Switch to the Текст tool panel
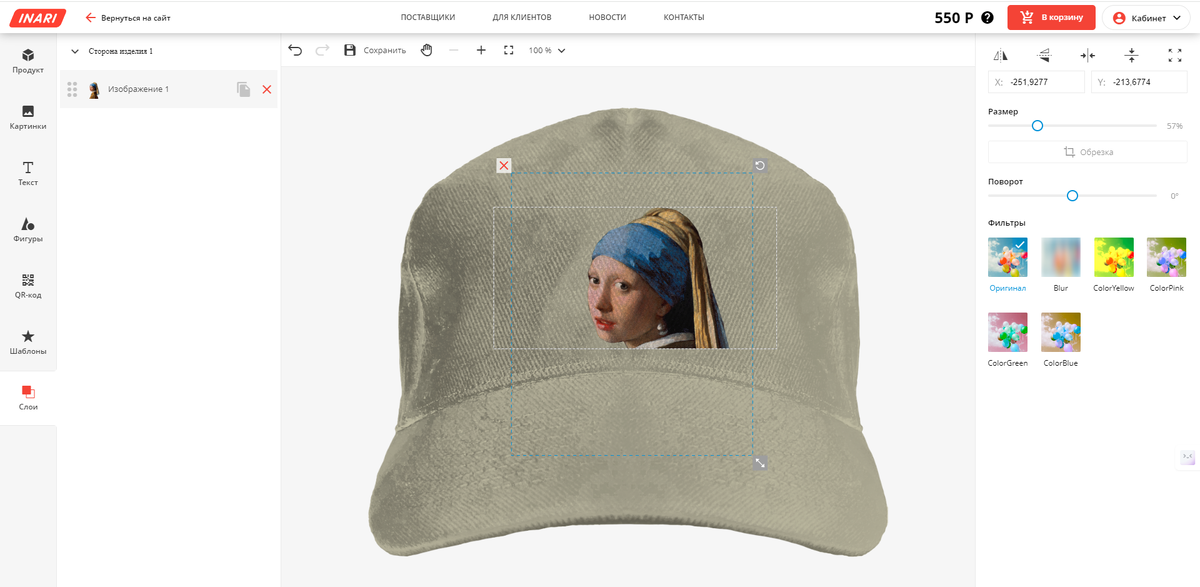 point(28,174)
